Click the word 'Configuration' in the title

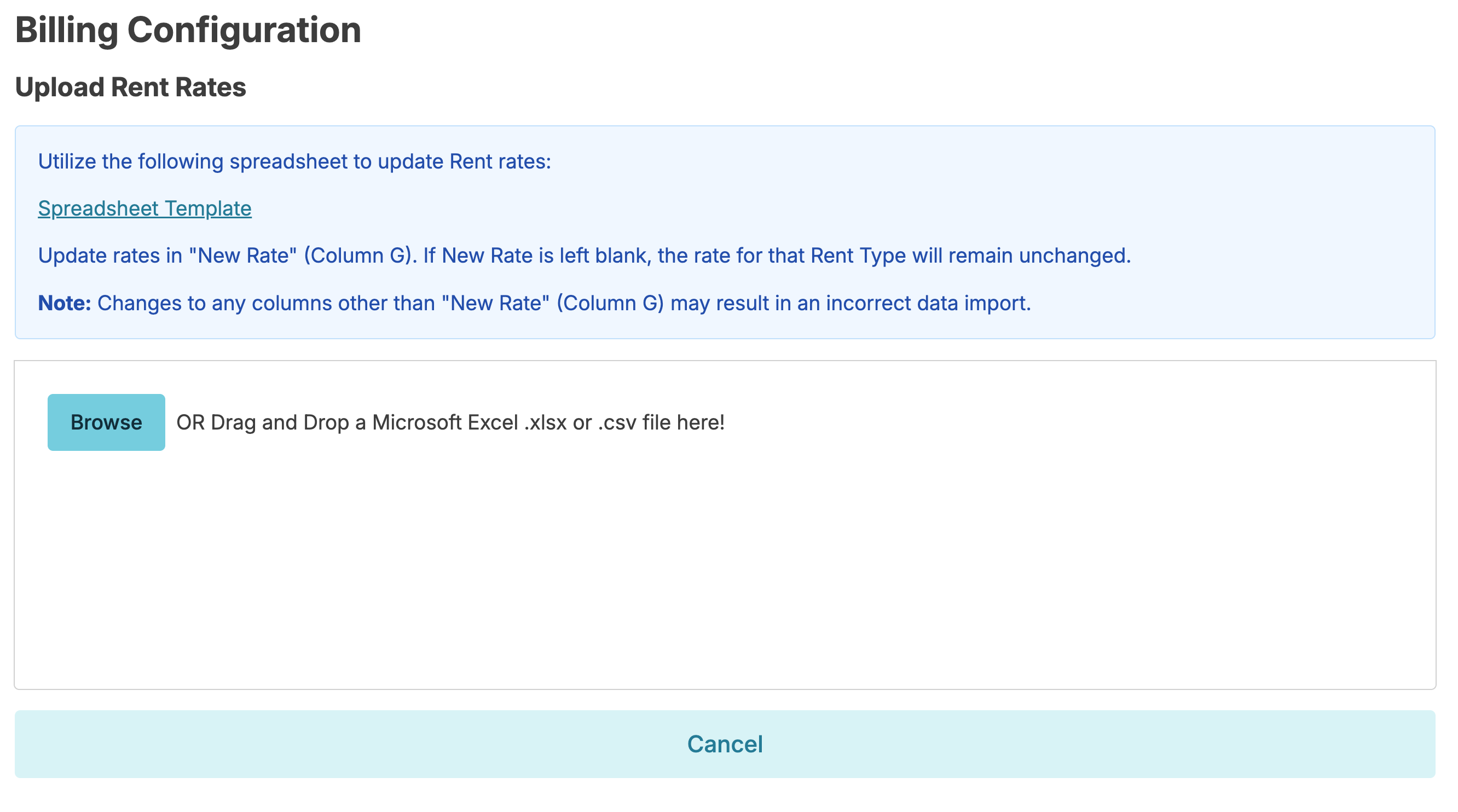244,30
